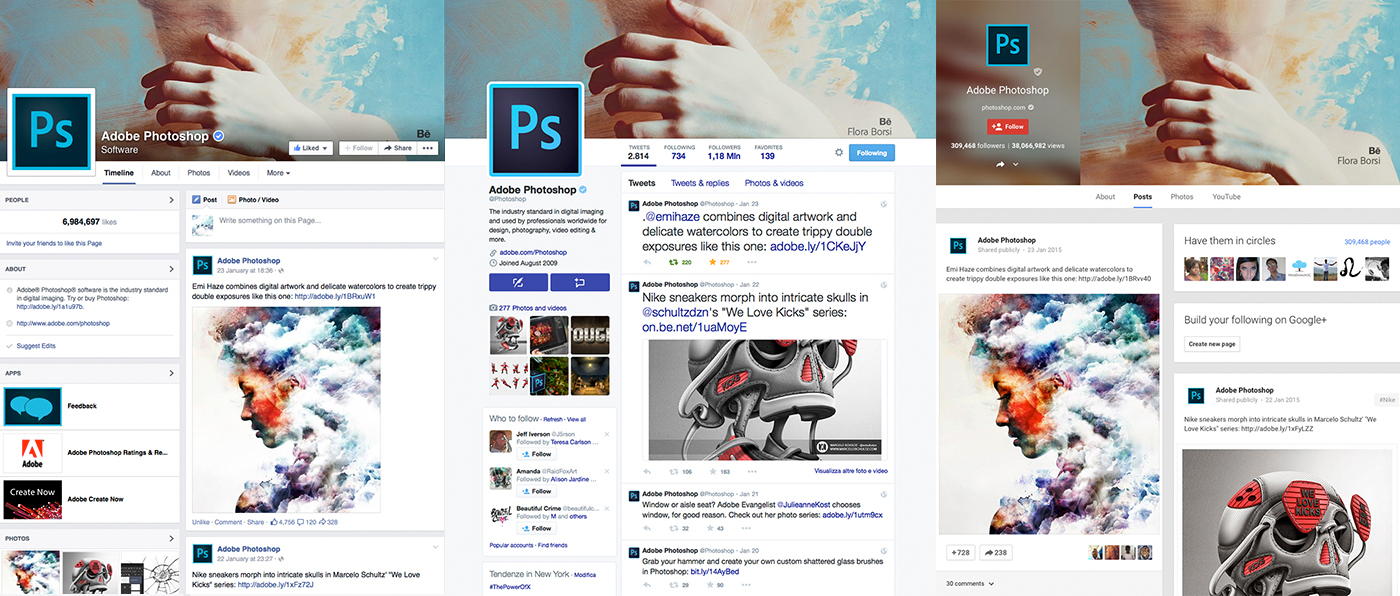Click Twitter large Ps profile avatar

pos(535,129)
